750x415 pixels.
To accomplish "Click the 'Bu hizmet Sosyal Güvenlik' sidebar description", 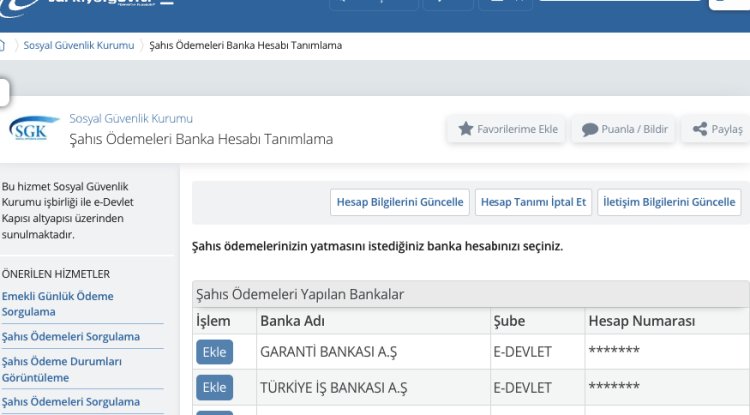I will [68, 210].
